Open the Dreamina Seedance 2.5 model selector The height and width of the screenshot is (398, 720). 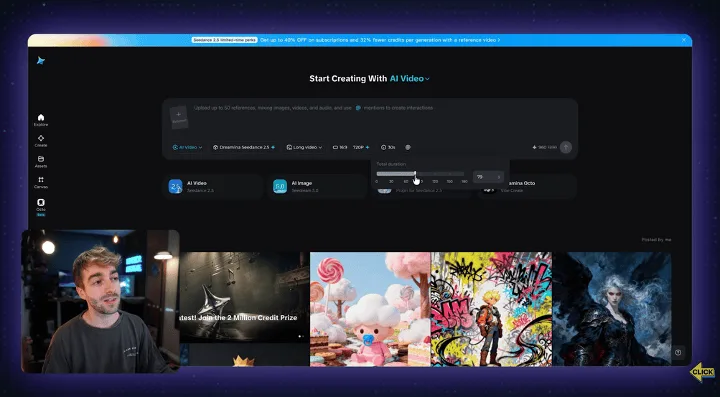pos(244,147)
